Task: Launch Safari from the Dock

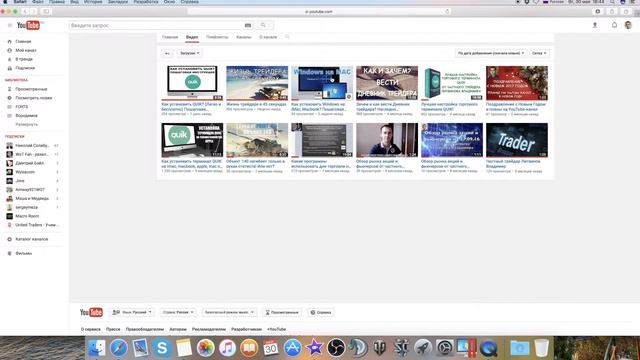Action: tap(119, 348)
